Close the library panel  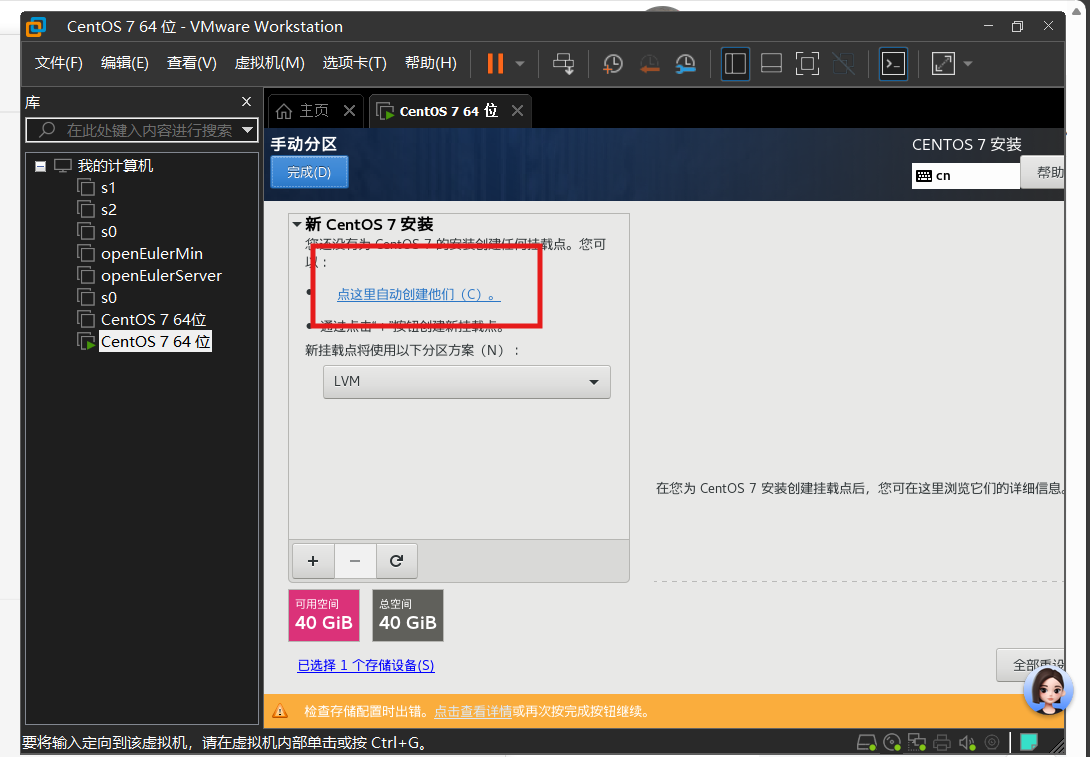click(x=246, y=101)
